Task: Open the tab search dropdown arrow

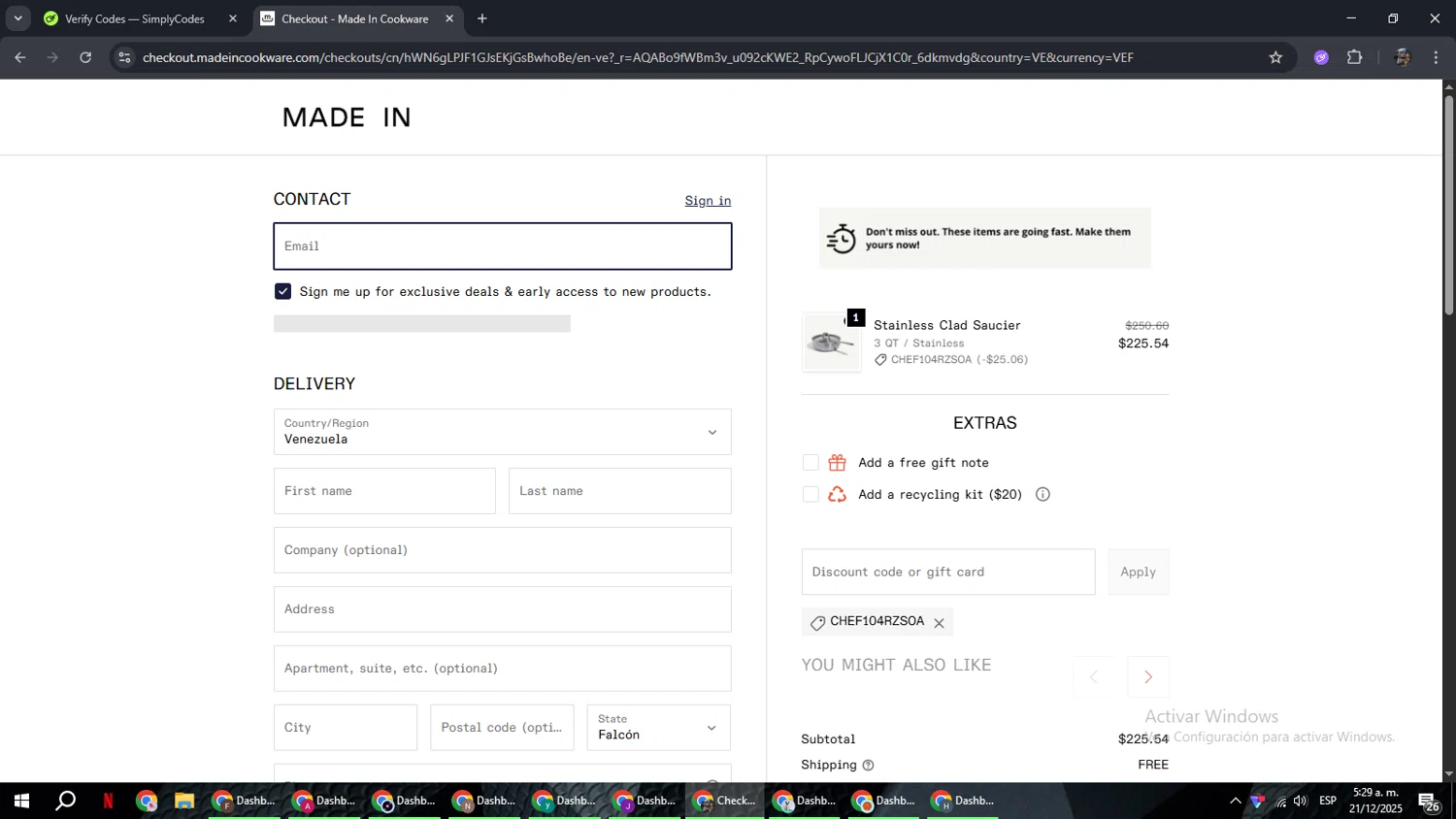Action: click(17, 18)
